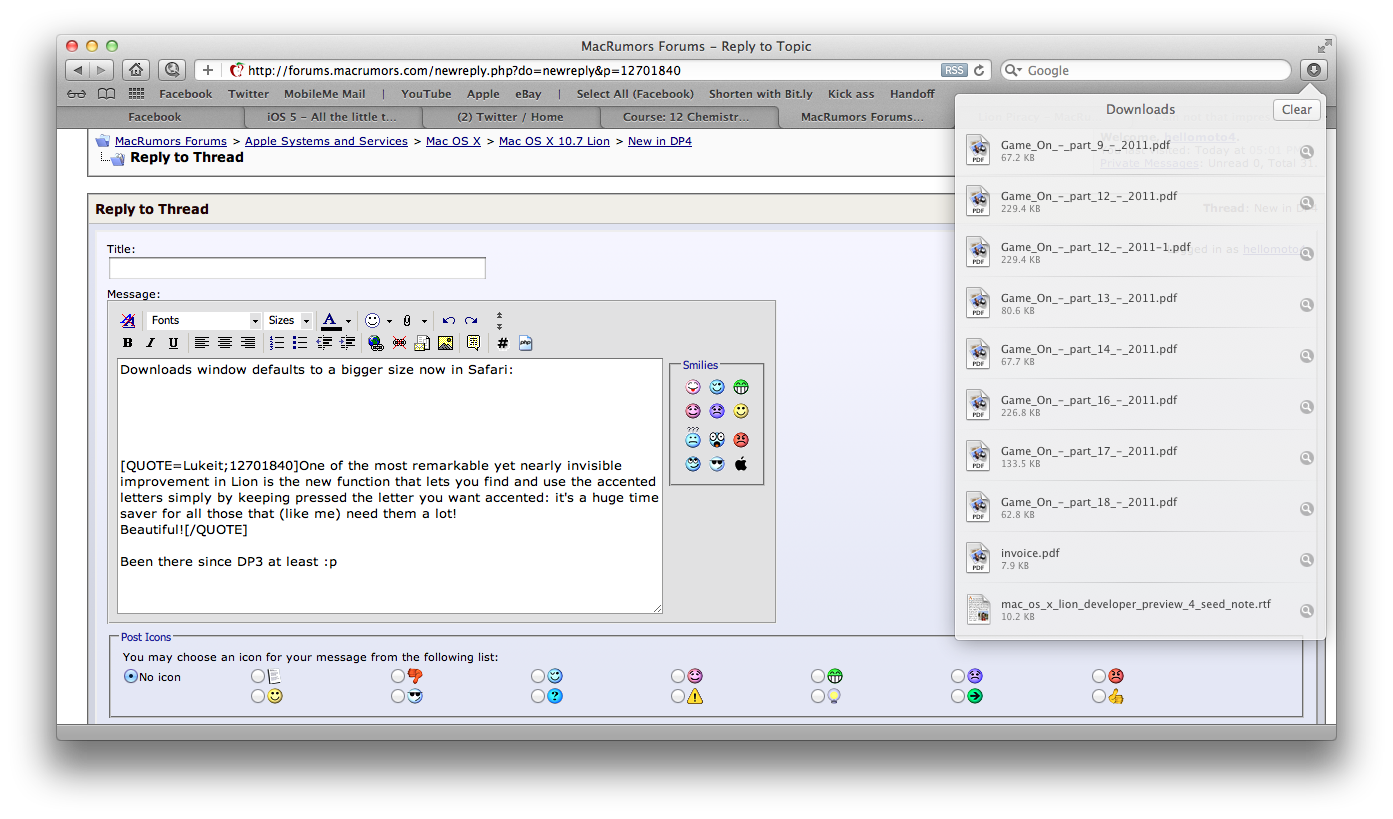Select the sunglasses cool post icon radio

pos(398,696)
